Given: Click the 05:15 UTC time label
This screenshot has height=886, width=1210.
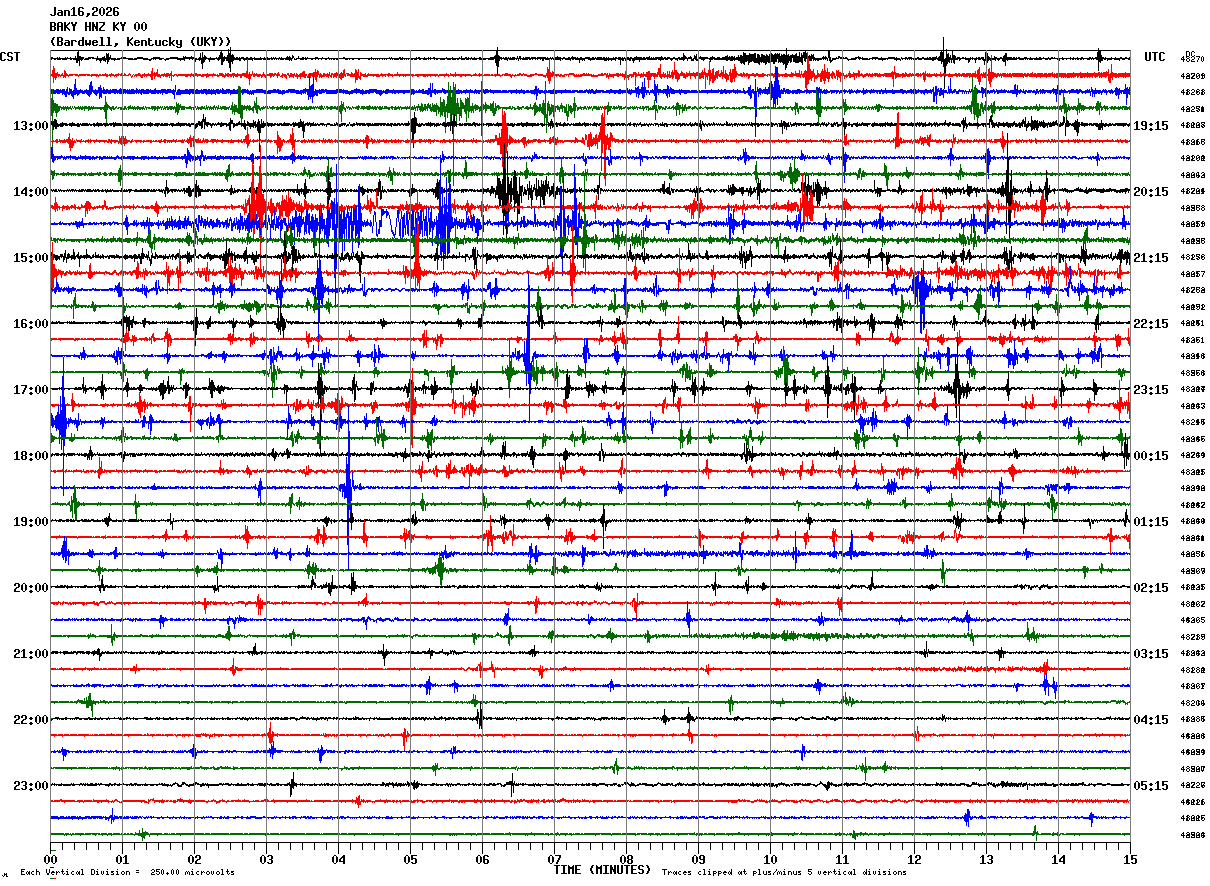Looking at the screenshot, I should click(x=1151, y=786).
